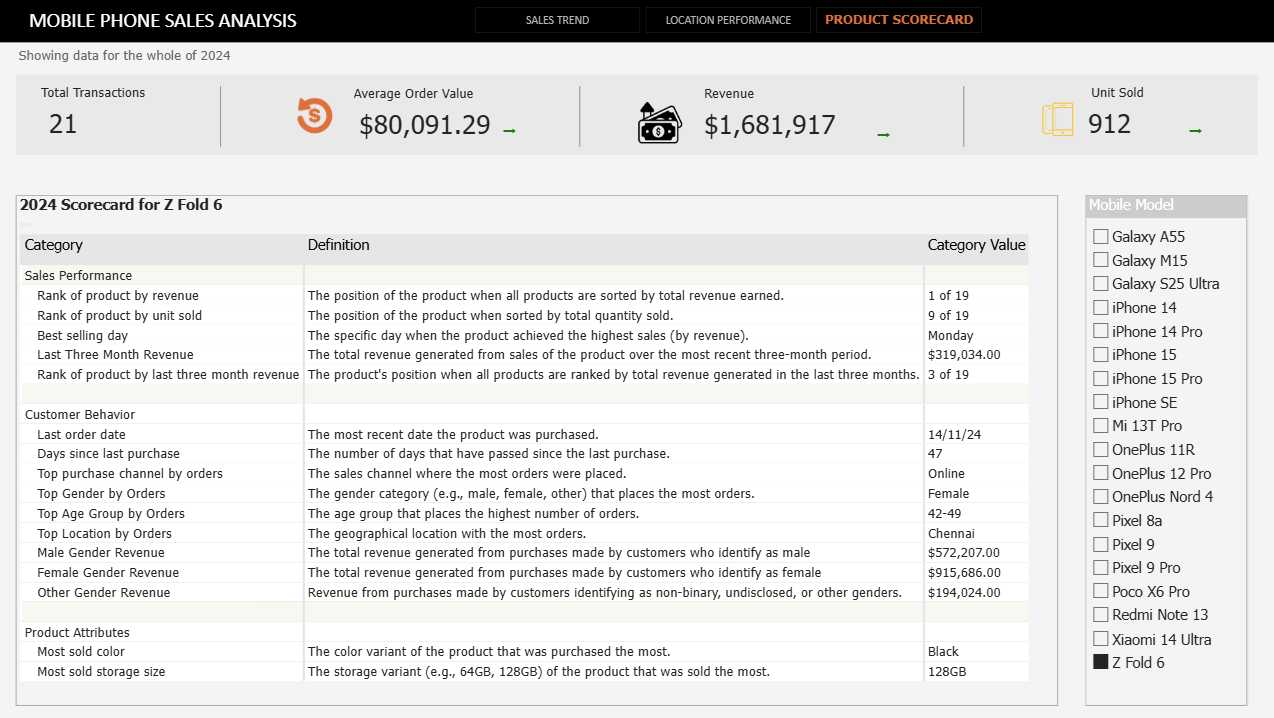Tick the OnePlus 11R checkbox

coord(1101,450)
